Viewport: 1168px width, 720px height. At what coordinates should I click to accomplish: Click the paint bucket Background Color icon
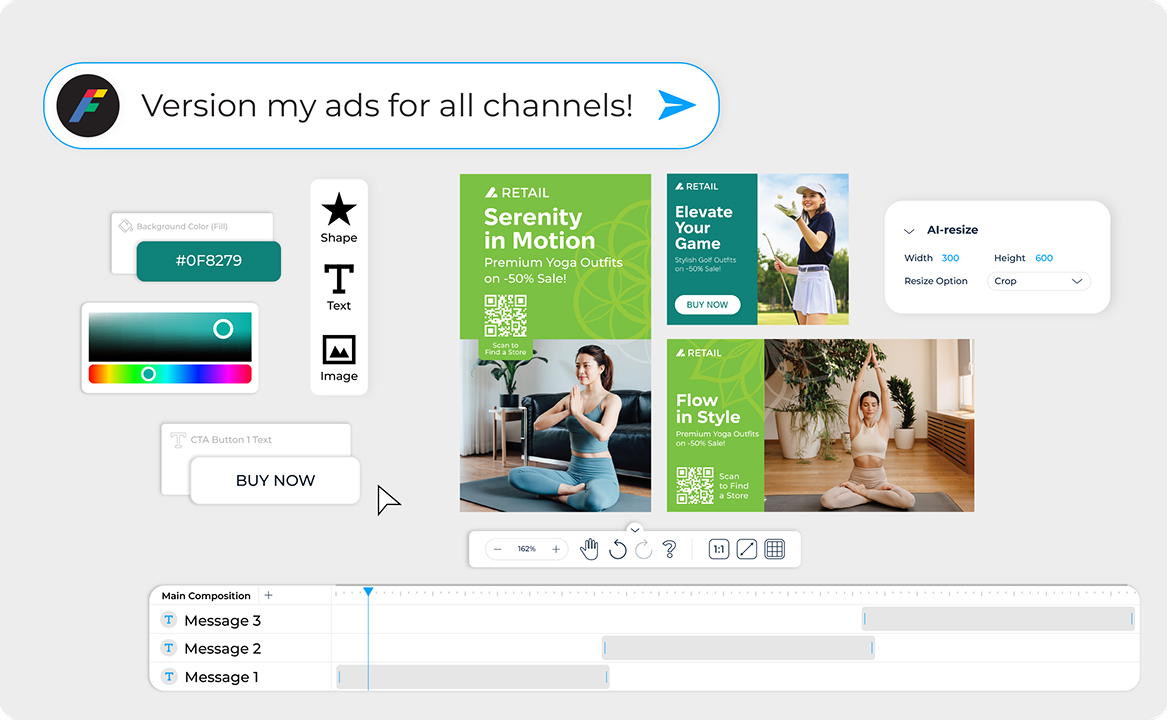pyautogui.click(x=126, y=226)
